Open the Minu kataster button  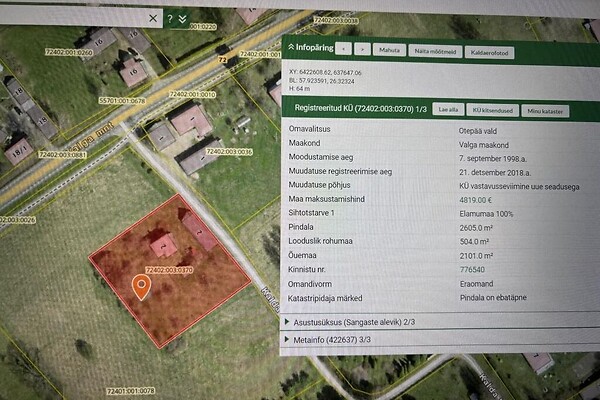pos(545,111)
